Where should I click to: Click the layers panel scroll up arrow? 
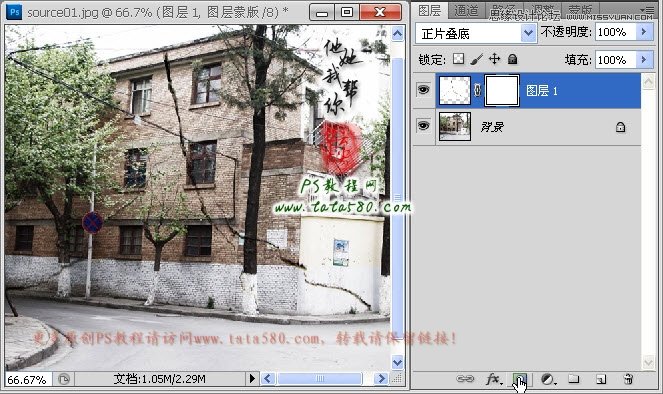[648, 82]
